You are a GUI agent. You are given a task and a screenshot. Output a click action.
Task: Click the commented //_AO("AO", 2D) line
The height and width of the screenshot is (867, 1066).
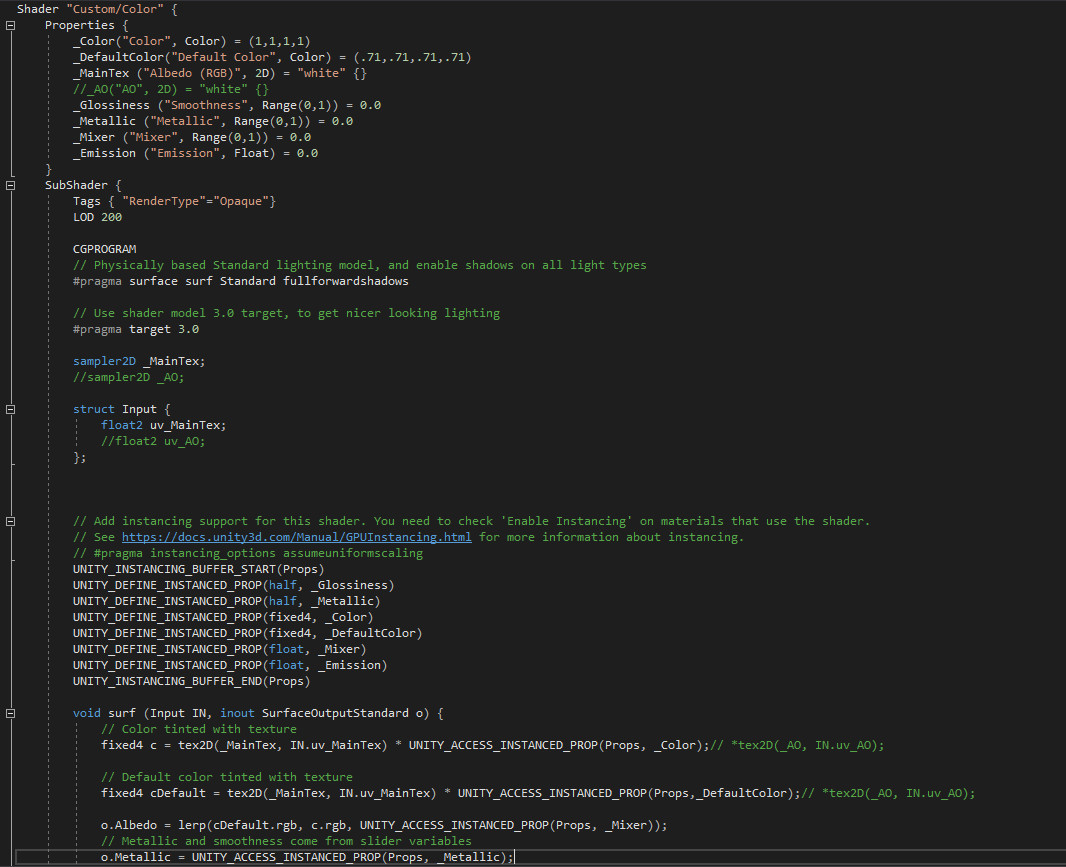171,89
